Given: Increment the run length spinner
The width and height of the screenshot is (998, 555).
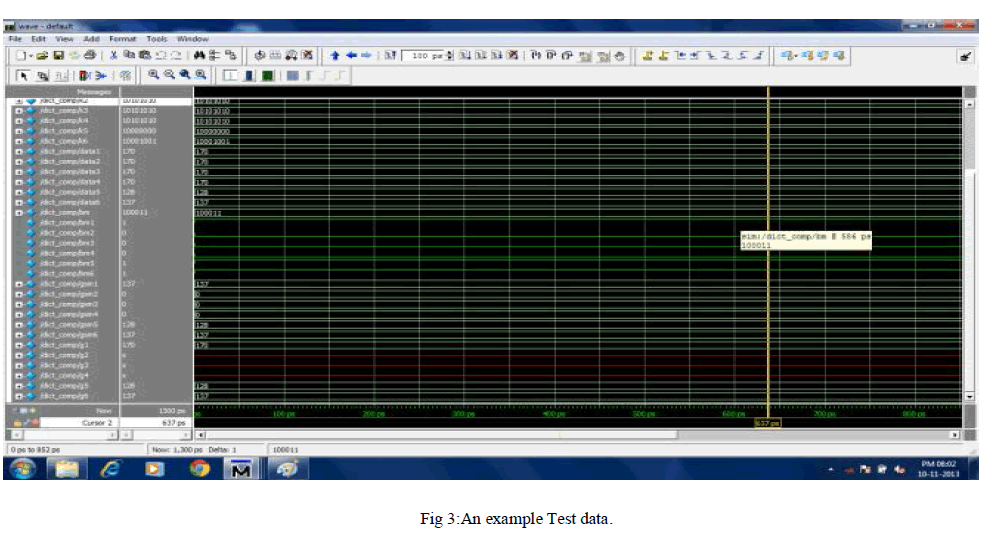Looking at the screenshot, I should coord(451,54).
